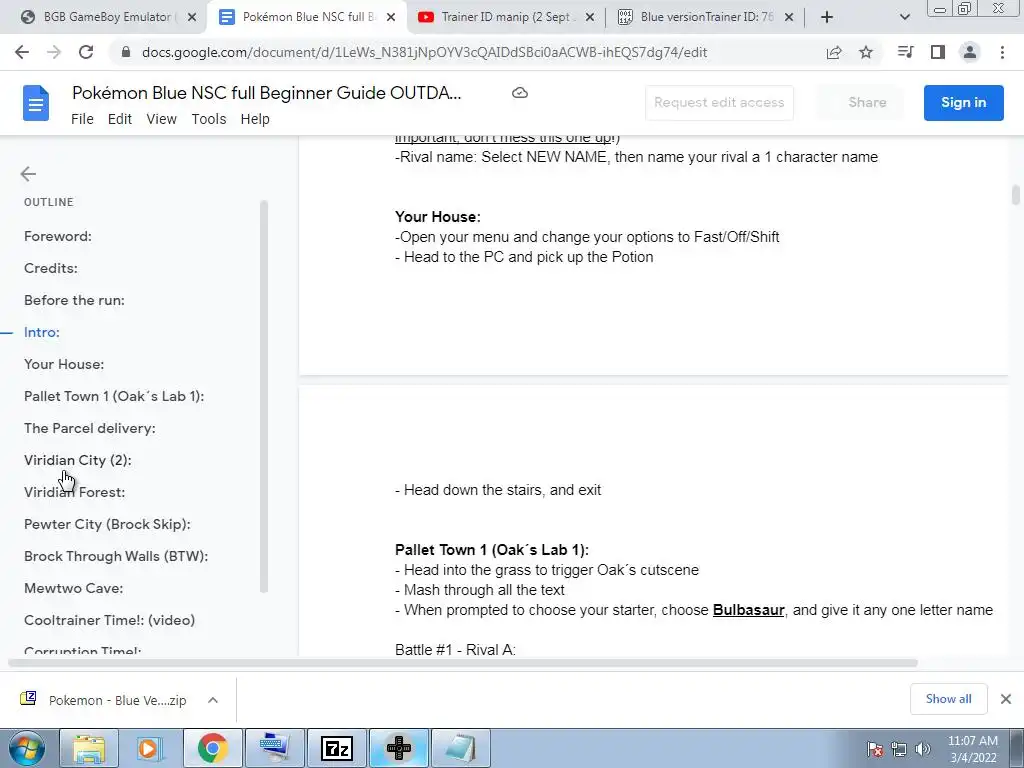Open the Notepad taskbar icon
The image size is (1024, 768).
pos(460,749)
